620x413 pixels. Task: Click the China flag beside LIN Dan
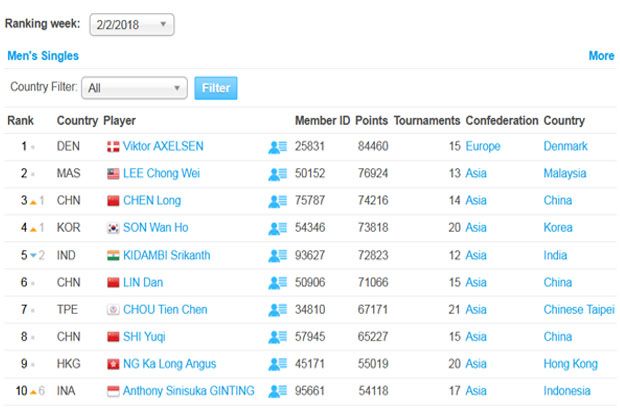click(113, 282)
